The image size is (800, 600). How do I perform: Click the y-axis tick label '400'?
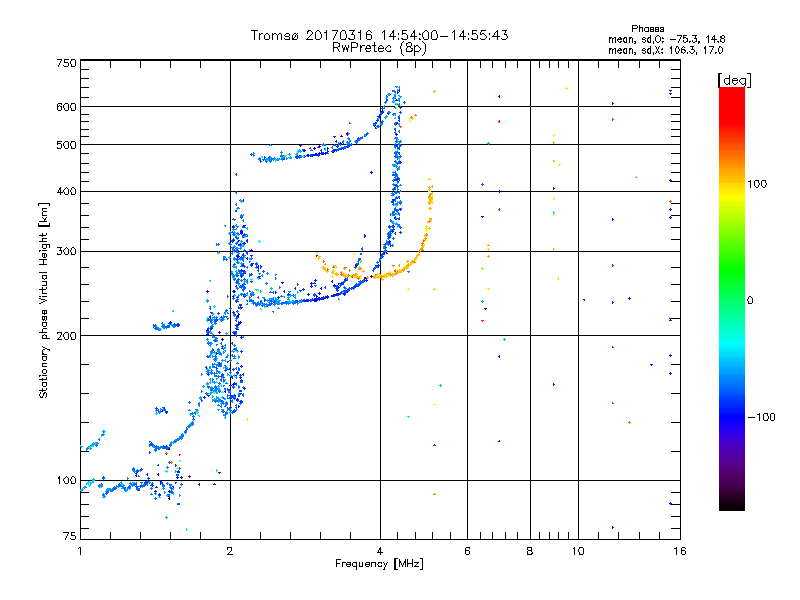pos(66,192)
